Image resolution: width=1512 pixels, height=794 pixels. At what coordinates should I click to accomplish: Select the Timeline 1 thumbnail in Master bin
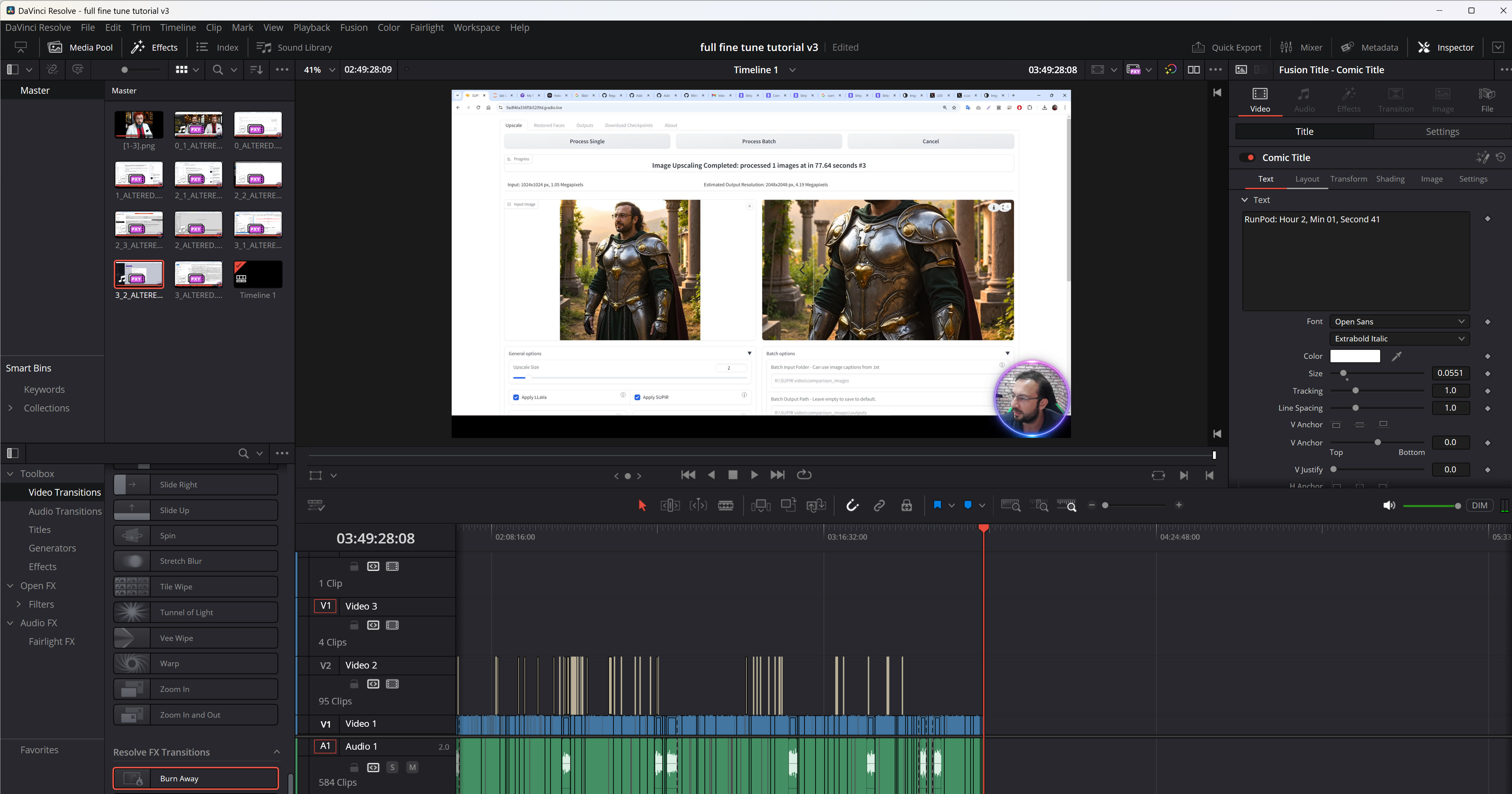tap(258, 275)
